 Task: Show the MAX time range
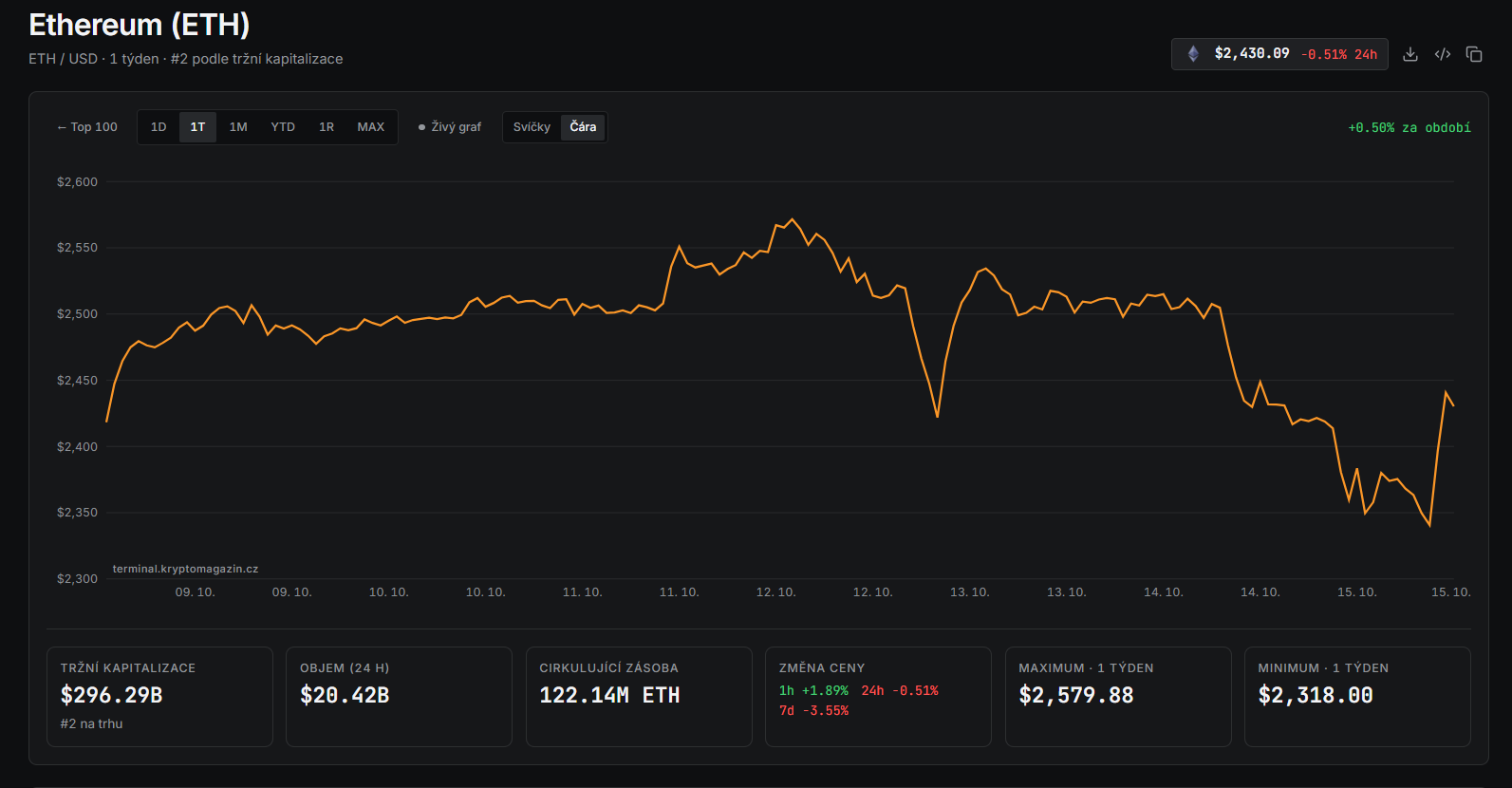point(371,127)
